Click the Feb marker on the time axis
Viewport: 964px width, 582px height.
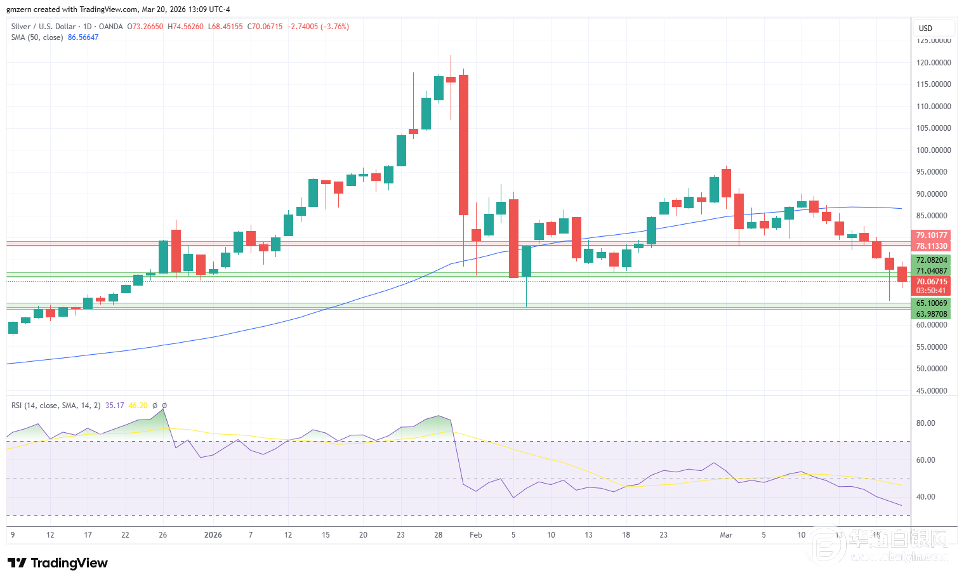coord(478,535)
